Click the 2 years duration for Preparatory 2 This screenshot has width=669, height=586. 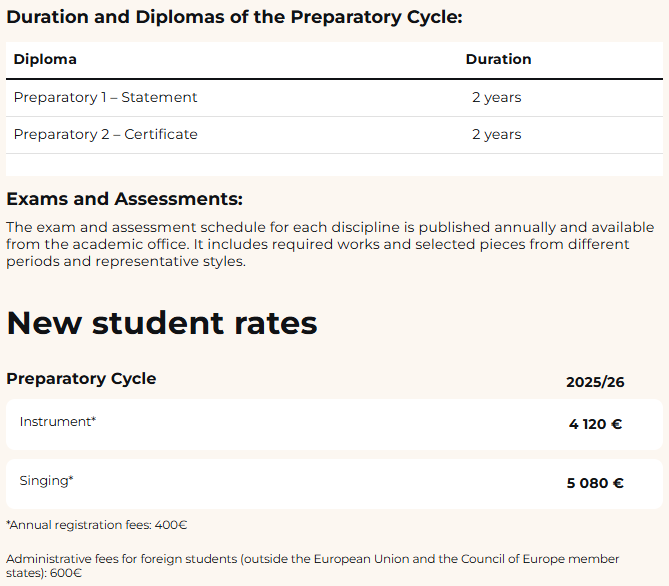pos(496,134)
